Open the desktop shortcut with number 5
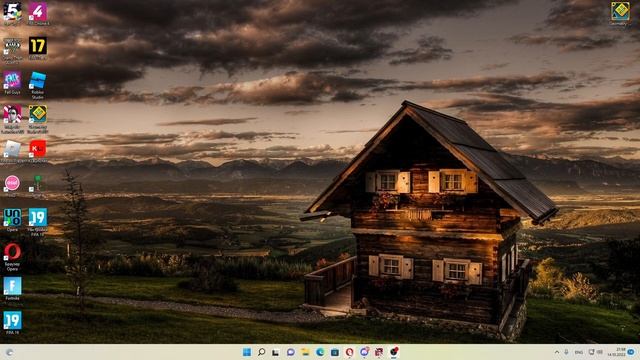Image resolution: width=640 pixels, height=360 pixels. 12,11
